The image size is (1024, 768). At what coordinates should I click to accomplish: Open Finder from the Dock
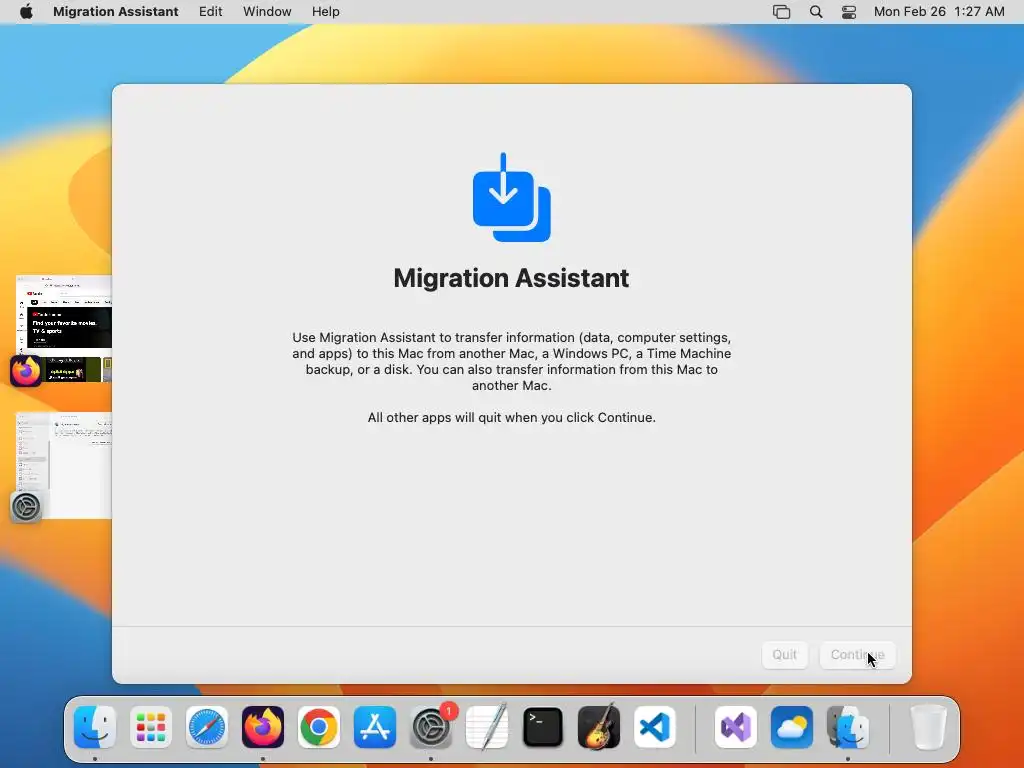pos(95,727)
